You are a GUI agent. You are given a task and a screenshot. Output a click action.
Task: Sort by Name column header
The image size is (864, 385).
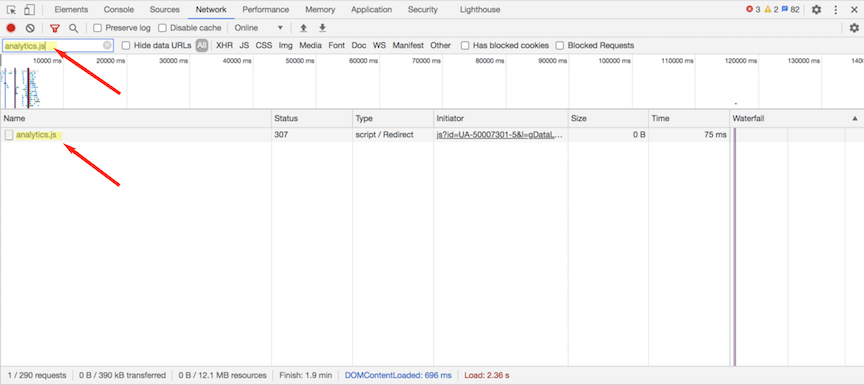click(136, 118)
